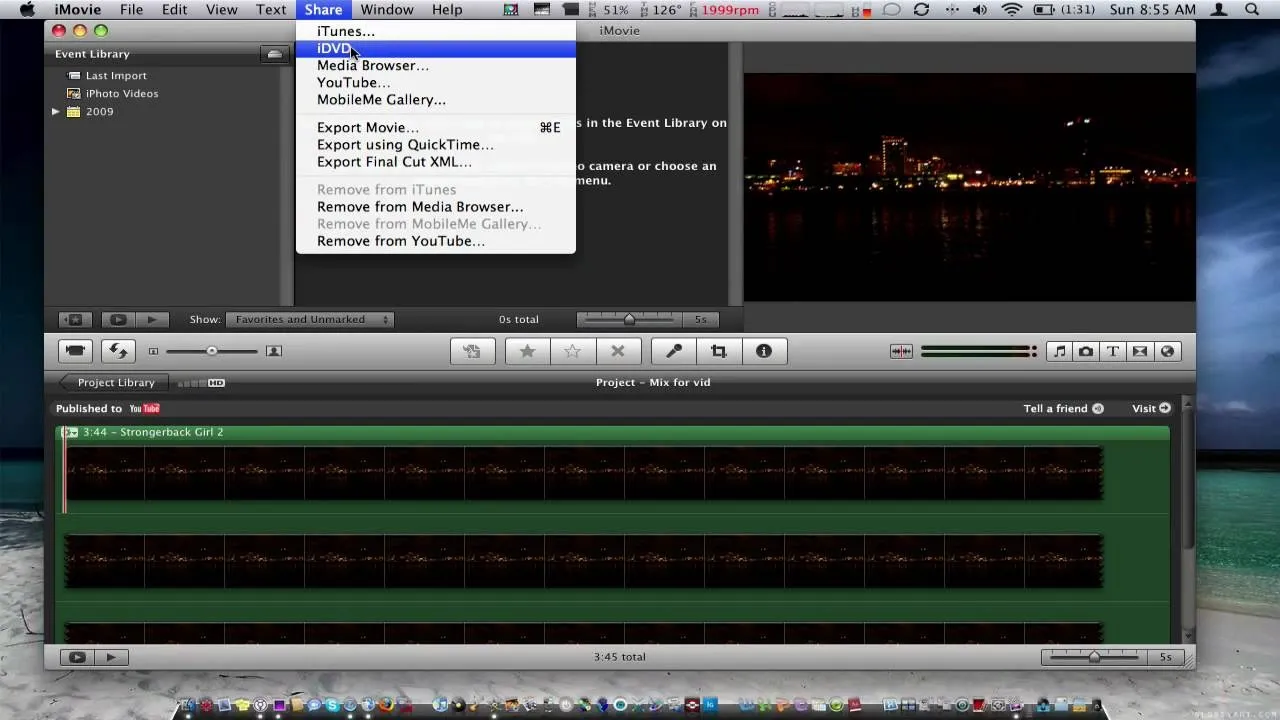This screenshot has height=720, width=1280.
Task: Mark selection as favorite with the filled star
Action: click(x=527, y=351)
